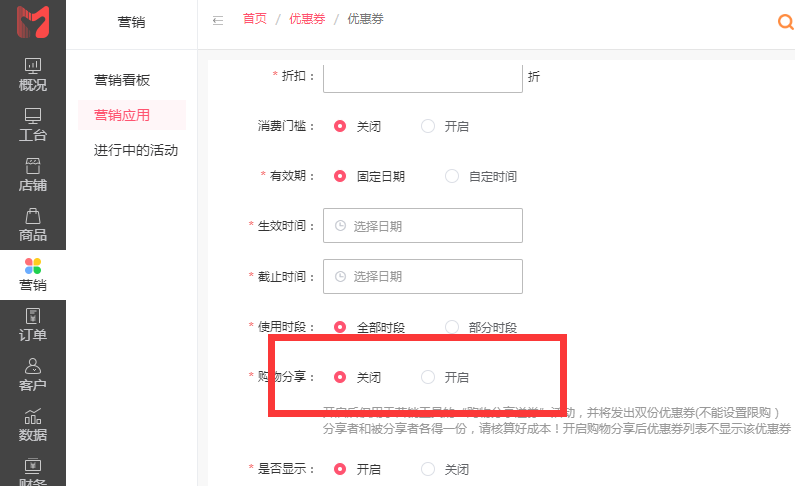Viewport: 795px width, 486px height.
Task: Click the red M logo icon
Action: 33,22
